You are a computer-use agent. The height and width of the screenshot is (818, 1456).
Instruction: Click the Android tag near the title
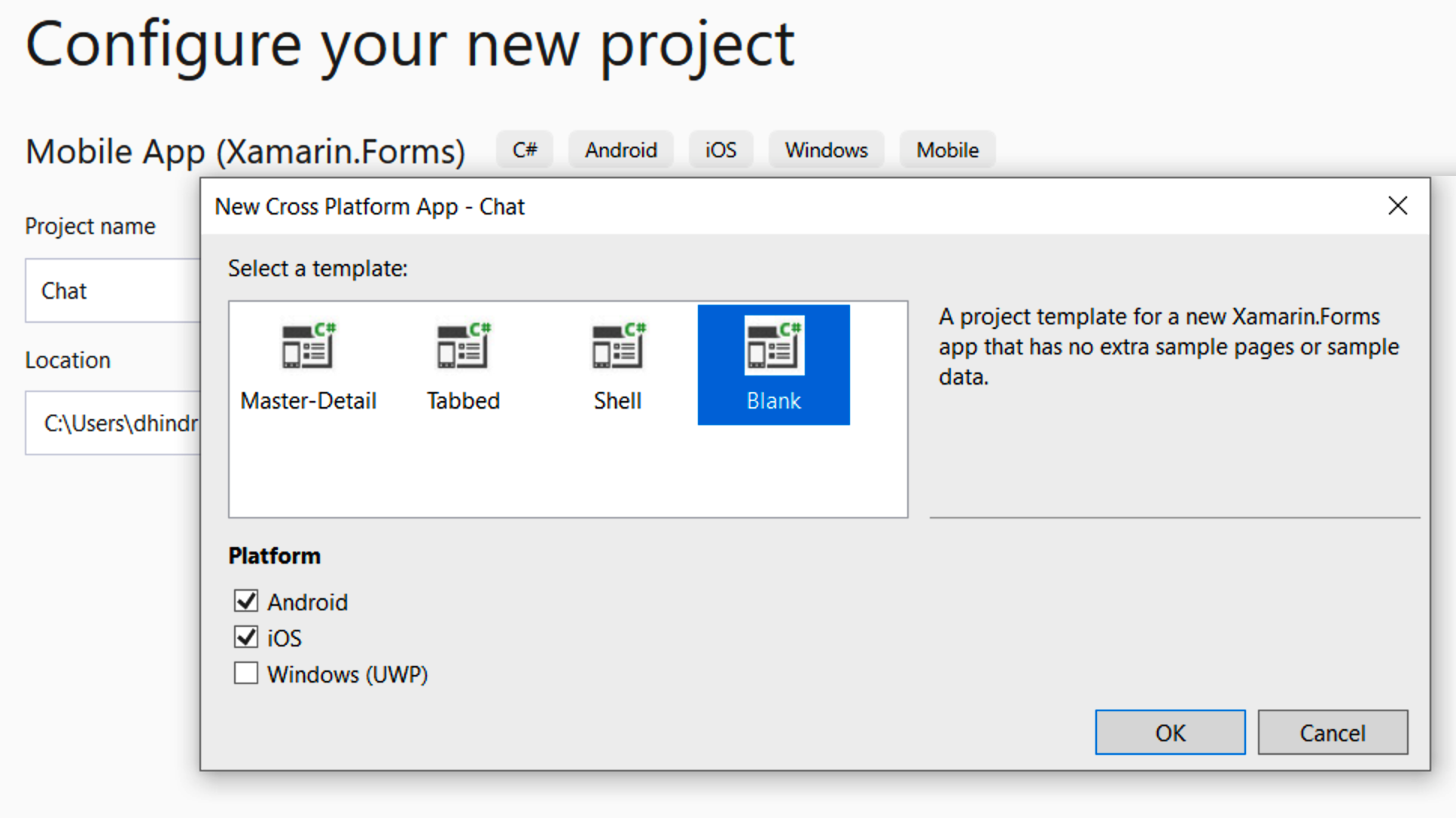tap(621, 150)
